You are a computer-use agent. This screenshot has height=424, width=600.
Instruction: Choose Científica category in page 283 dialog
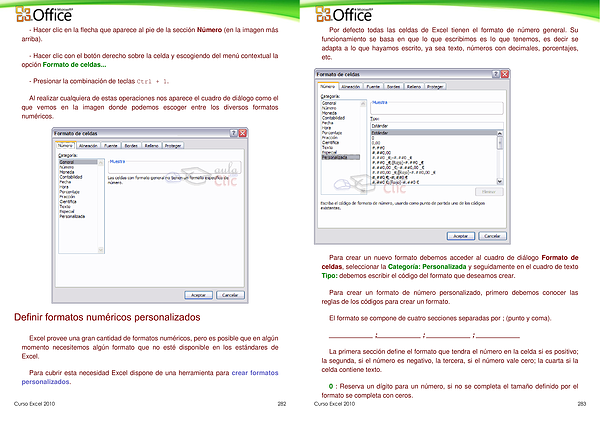click(x=331, y=143)
